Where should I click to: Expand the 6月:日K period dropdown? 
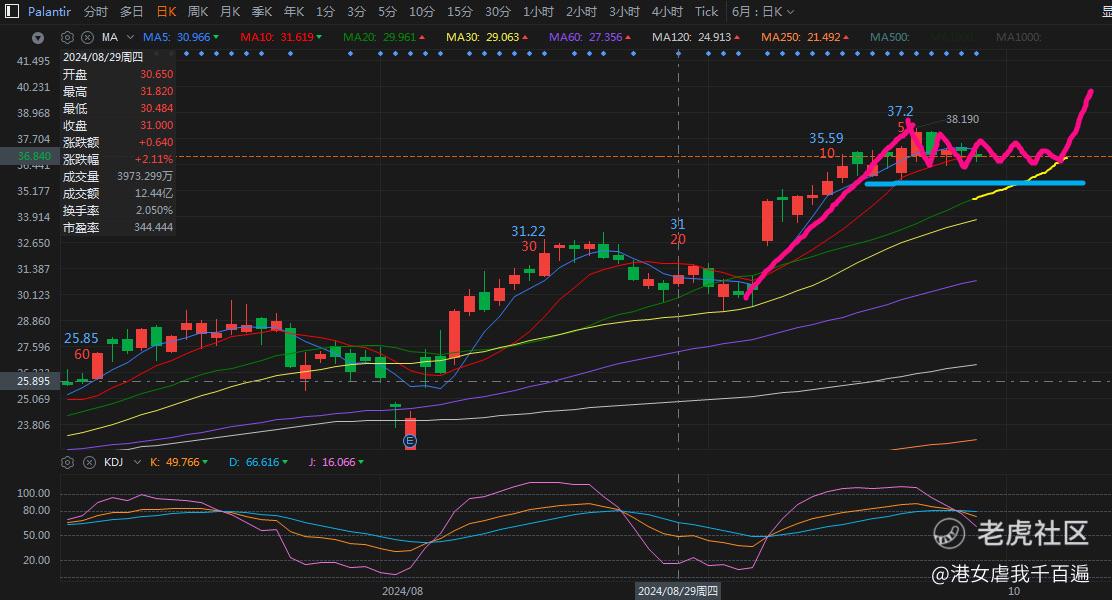(x=762, y=11)
